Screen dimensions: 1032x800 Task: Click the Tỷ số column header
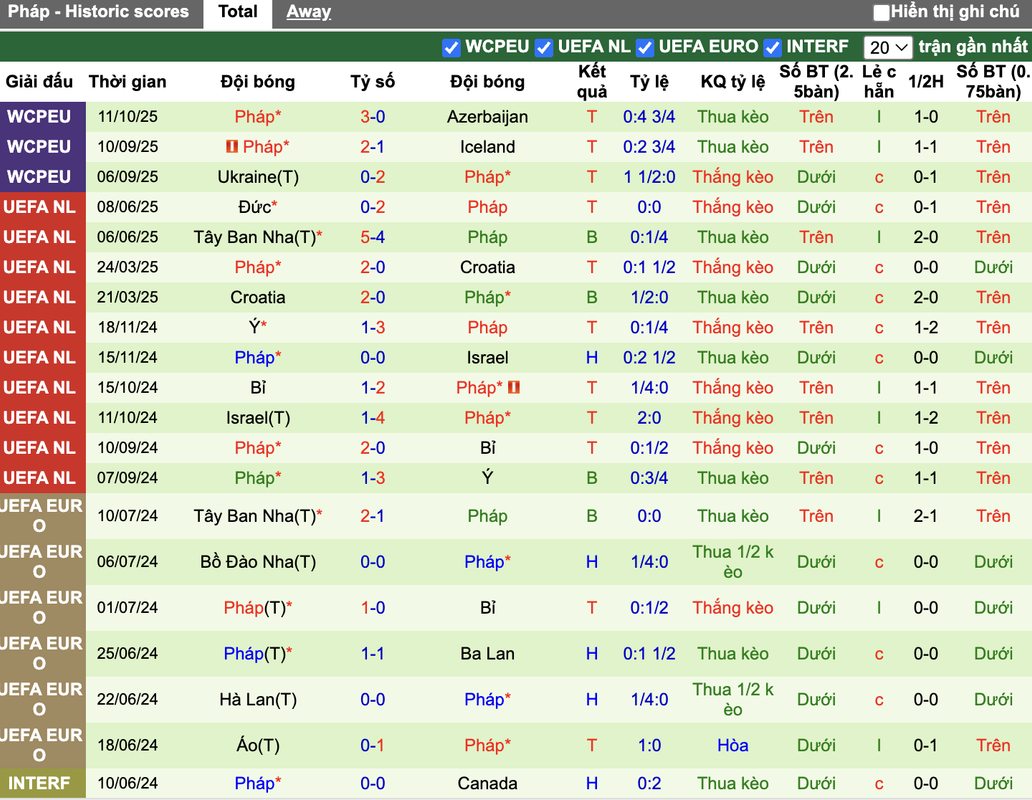373,82
